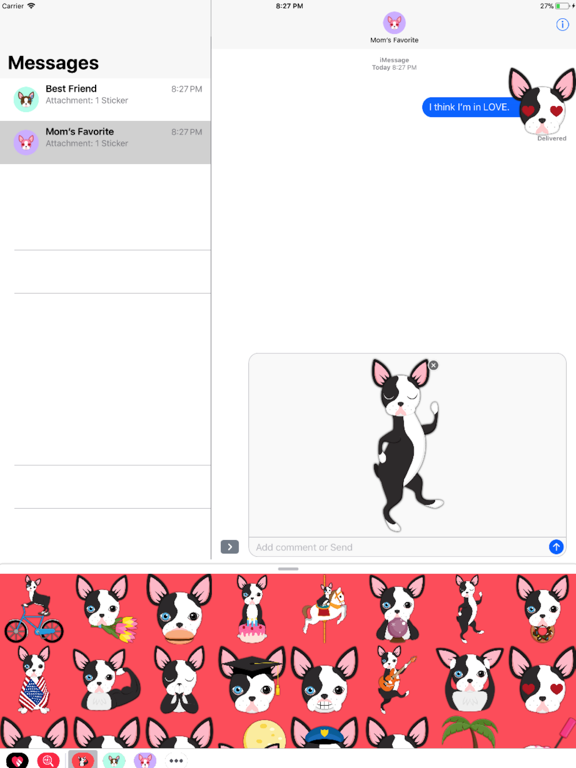Pick the dog on birthday cake sticker

click(x=252, y=609)
